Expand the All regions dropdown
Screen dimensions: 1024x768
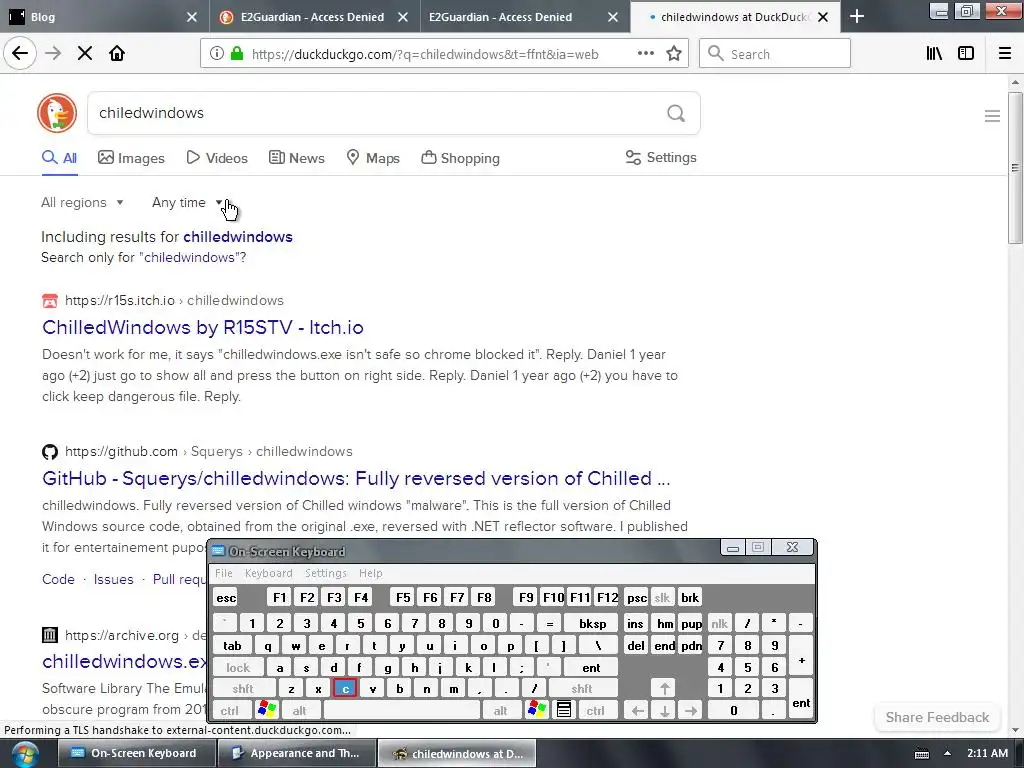(x=82, y=202)
